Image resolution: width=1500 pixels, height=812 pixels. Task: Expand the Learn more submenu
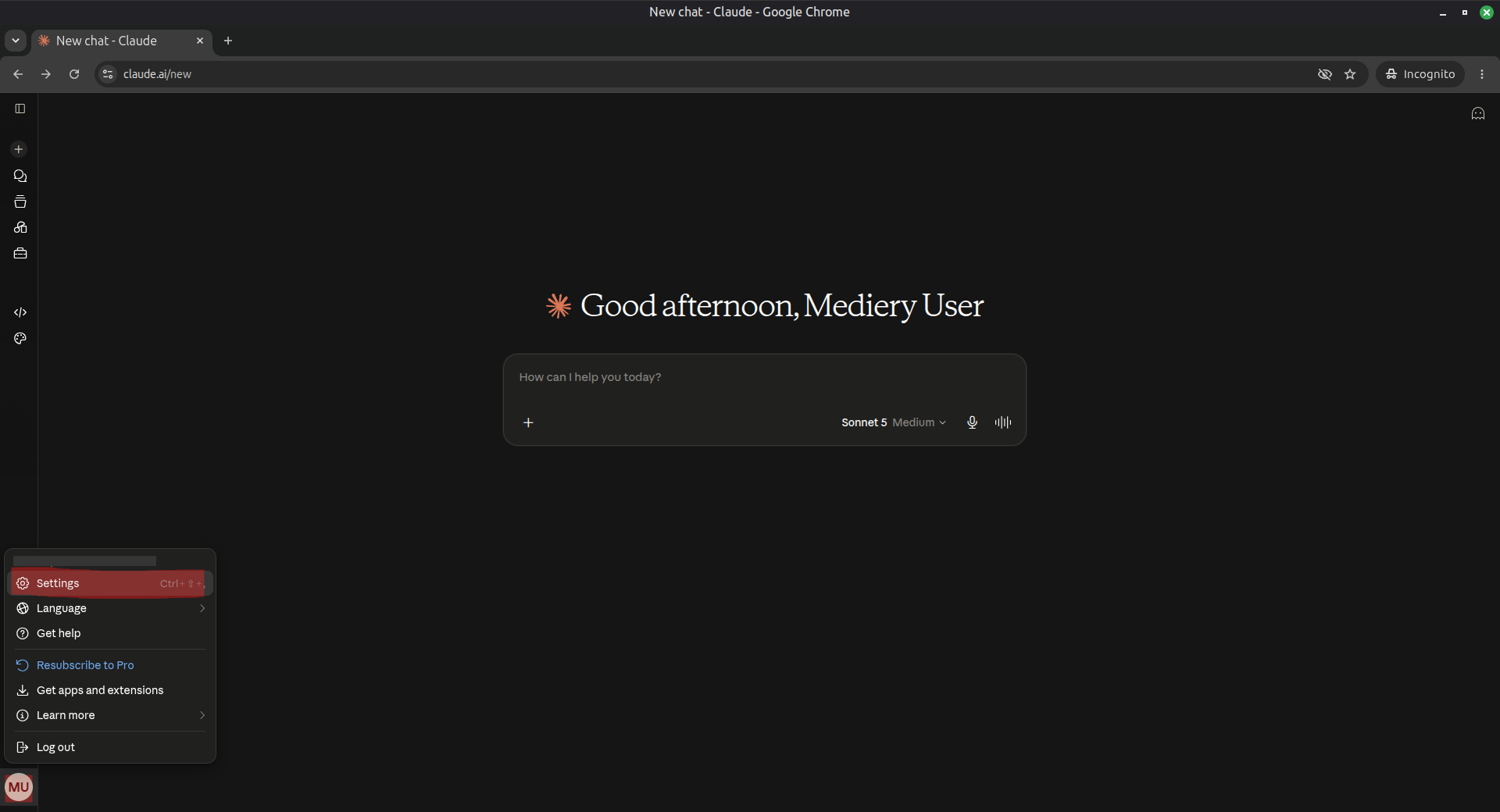pyautogui.click(x=110, y=715)
